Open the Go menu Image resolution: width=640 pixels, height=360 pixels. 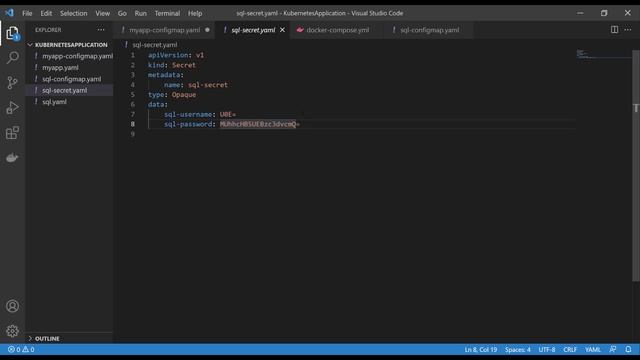pyautogui.click(x=122, y=13)
